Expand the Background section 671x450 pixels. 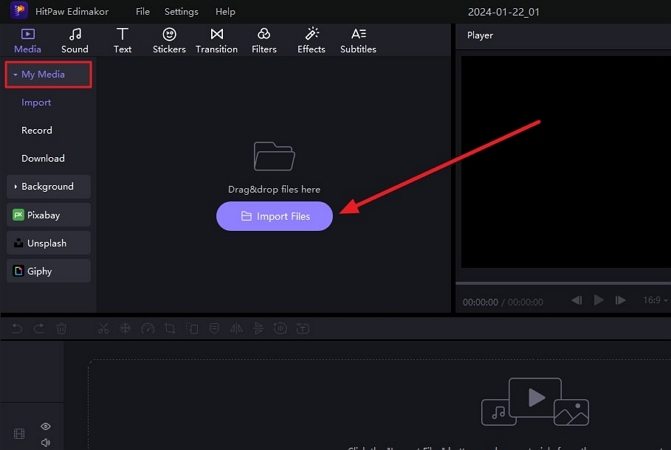tap(48, 187)
